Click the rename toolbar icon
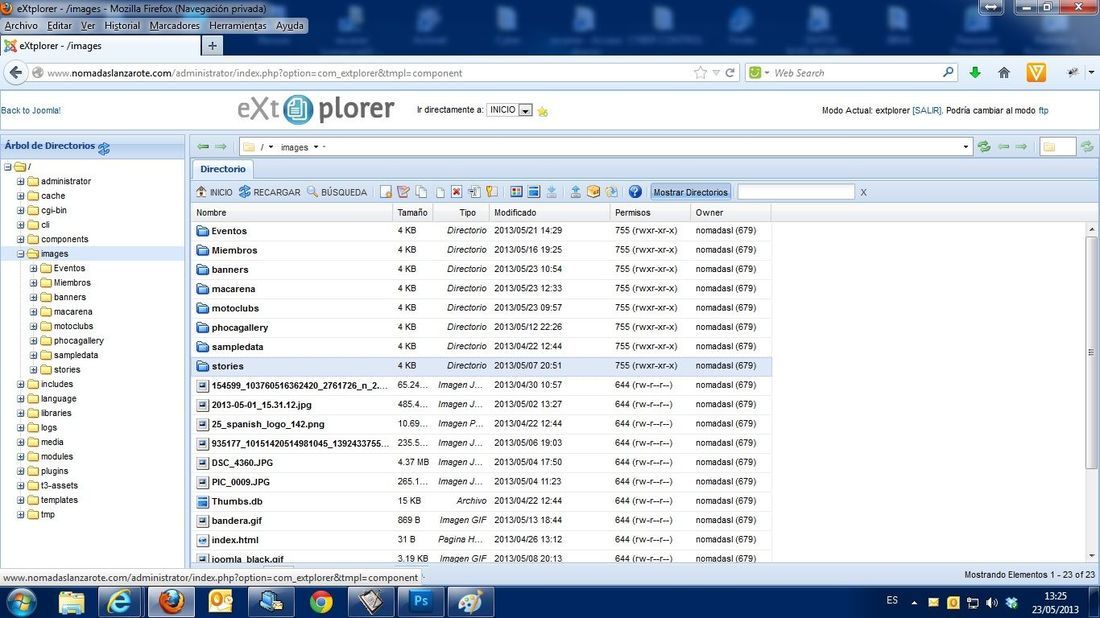Image resolution: width=1100 pixels, height=618 pixels. click(x=474, y=192)
